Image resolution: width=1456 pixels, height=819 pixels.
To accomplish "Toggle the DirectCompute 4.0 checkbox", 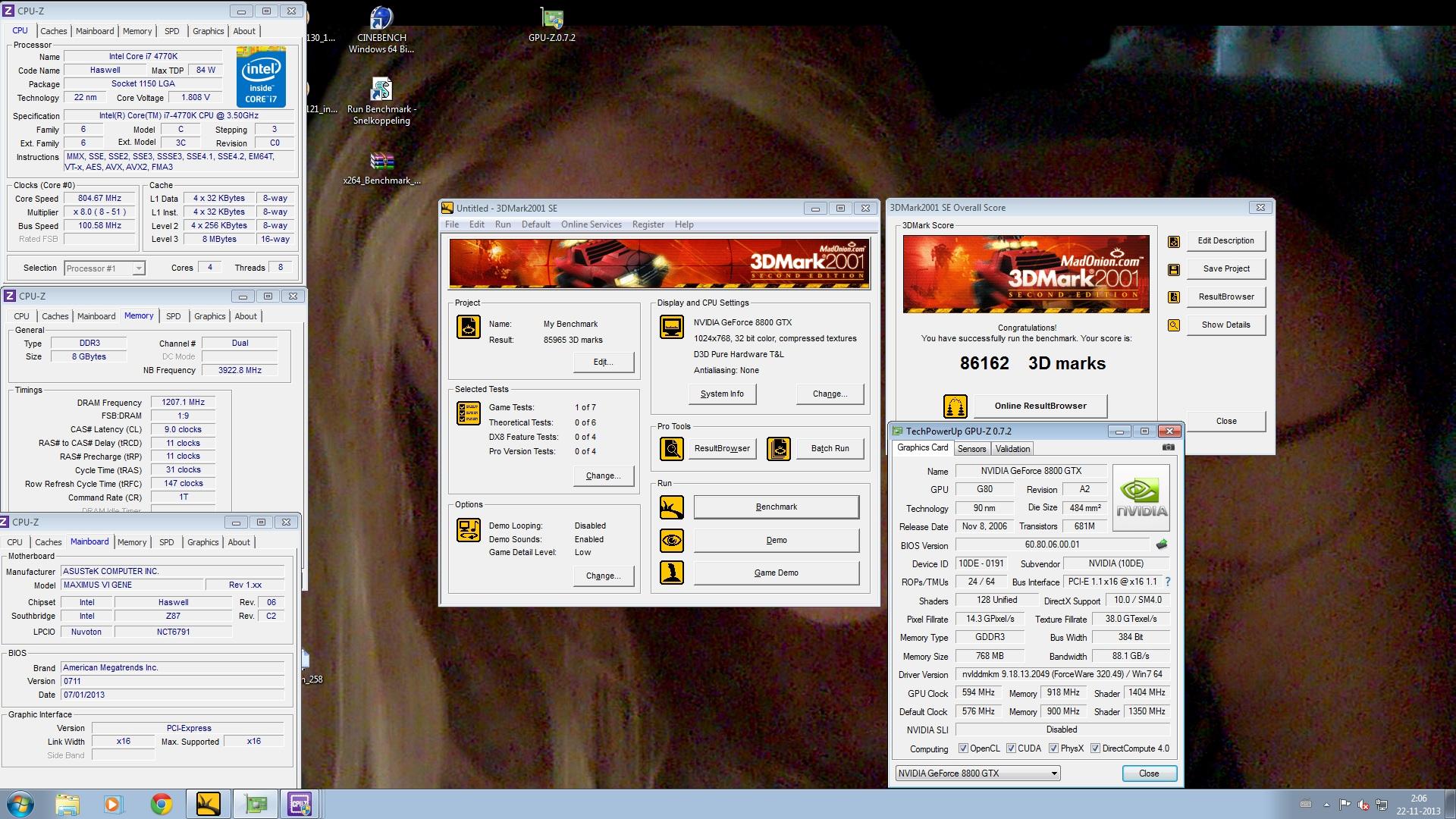I will click(x=1095, y=748).
